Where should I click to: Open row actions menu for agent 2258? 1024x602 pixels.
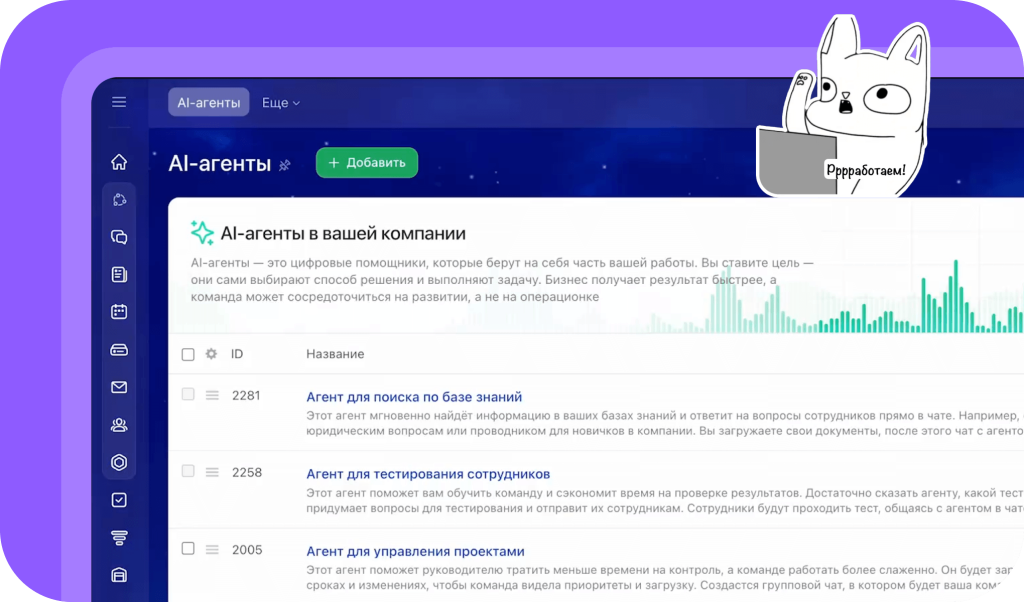tap(212, 472)
